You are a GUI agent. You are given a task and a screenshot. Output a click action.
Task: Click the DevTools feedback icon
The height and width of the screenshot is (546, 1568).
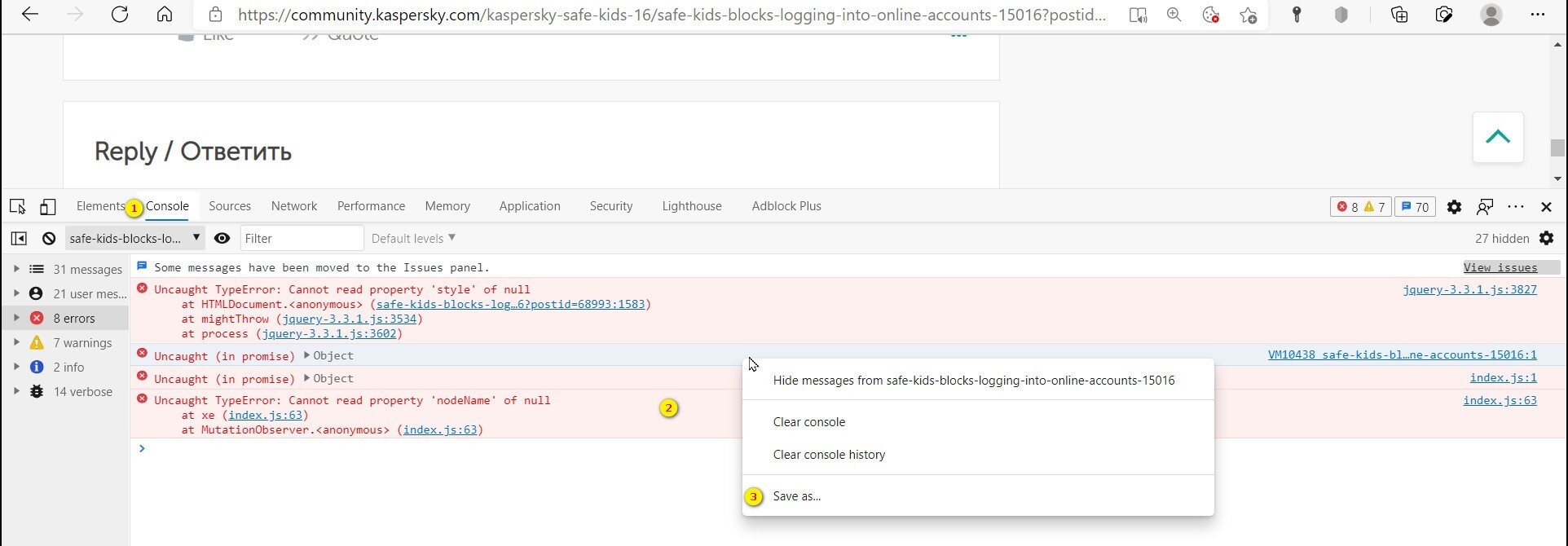[x=1485, y=207]
